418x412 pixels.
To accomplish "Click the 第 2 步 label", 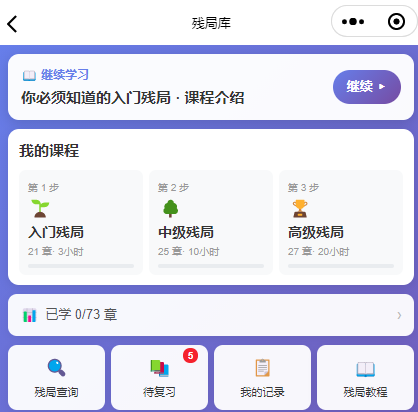I will 174,188.
